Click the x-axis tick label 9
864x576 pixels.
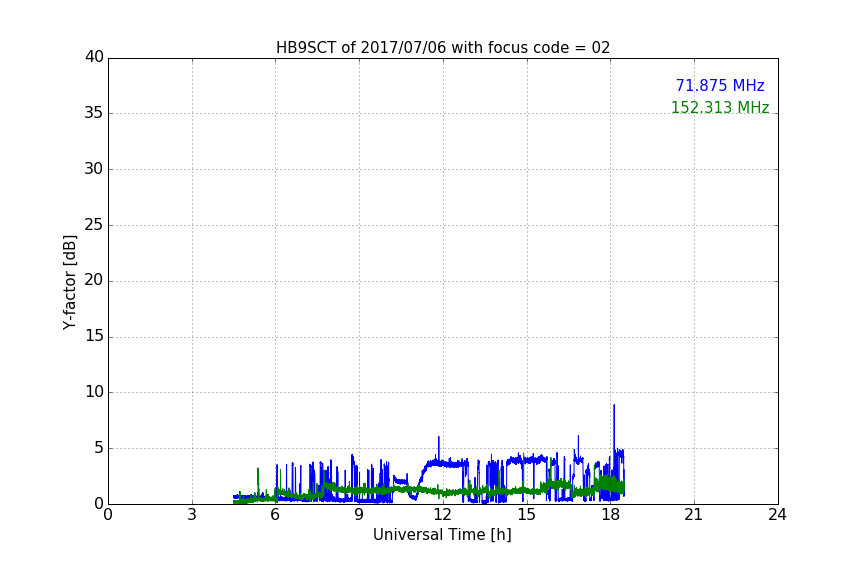359,515
